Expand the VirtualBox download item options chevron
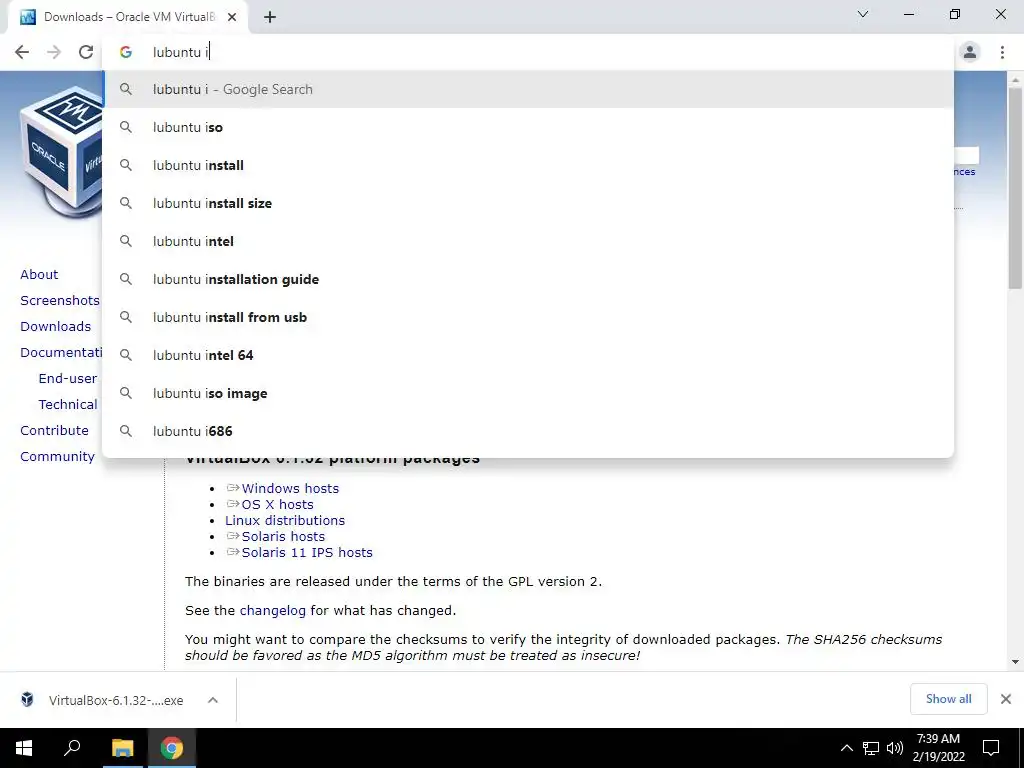Screen dimensions: 1024x768 tap(213, 700)
